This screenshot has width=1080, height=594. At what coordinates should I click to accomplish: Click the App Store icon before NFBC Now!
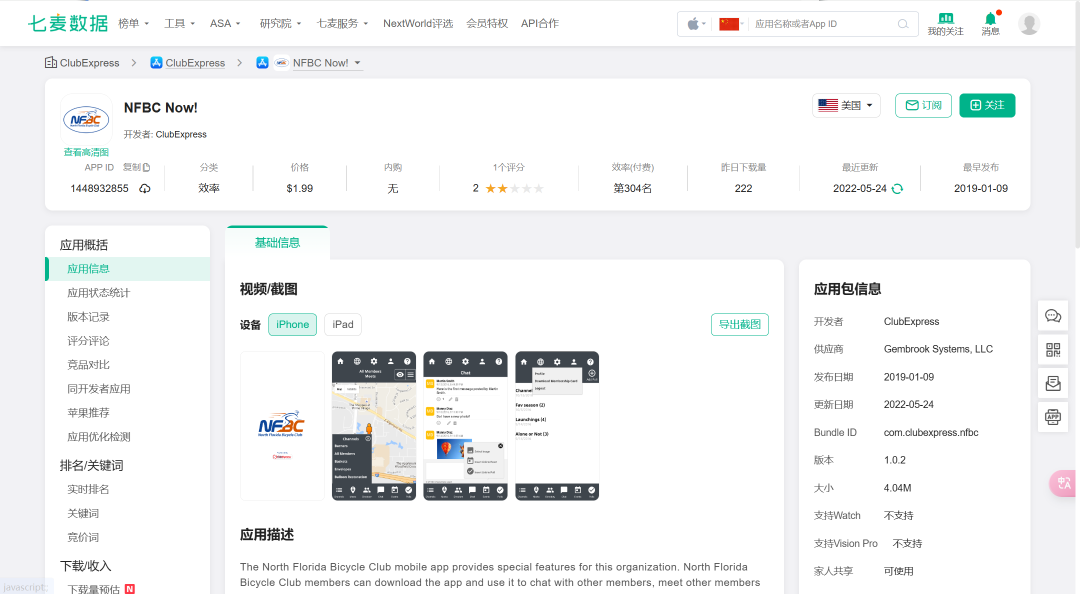pos(262,63)
